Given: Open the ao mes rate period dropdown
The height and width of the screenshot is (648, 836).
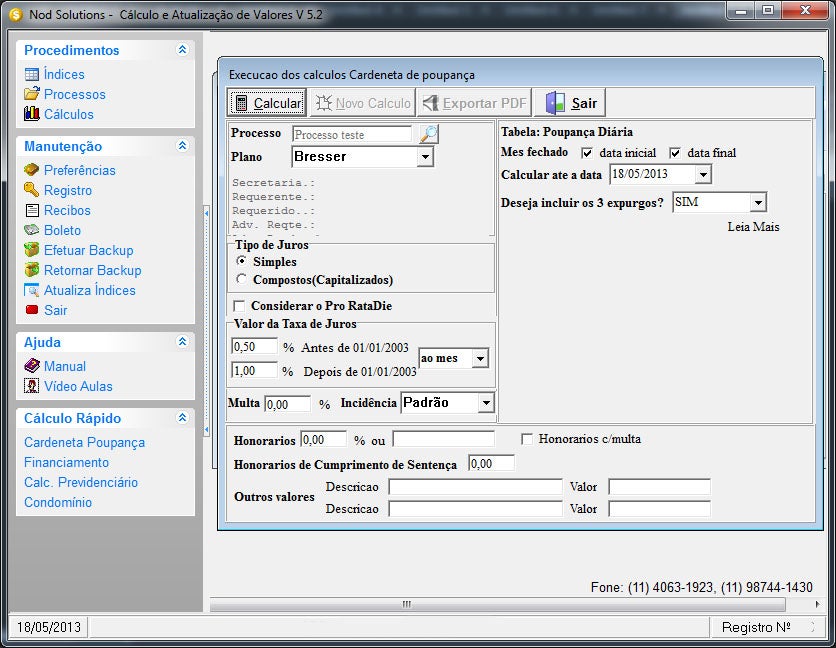Looking at the screenshot, I should coord(480,358).
